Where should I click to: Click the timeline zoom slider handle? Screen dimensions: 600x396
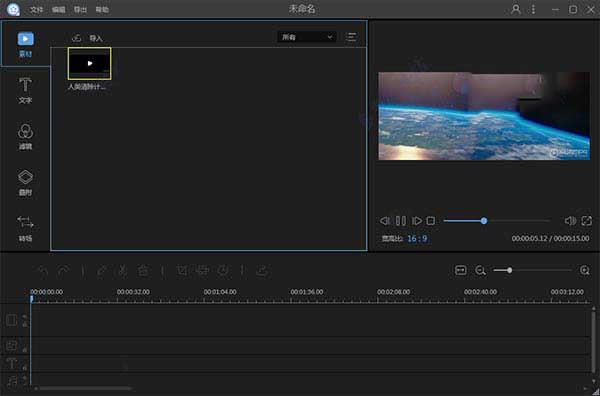pyautogui.click(x=509, y=270)
